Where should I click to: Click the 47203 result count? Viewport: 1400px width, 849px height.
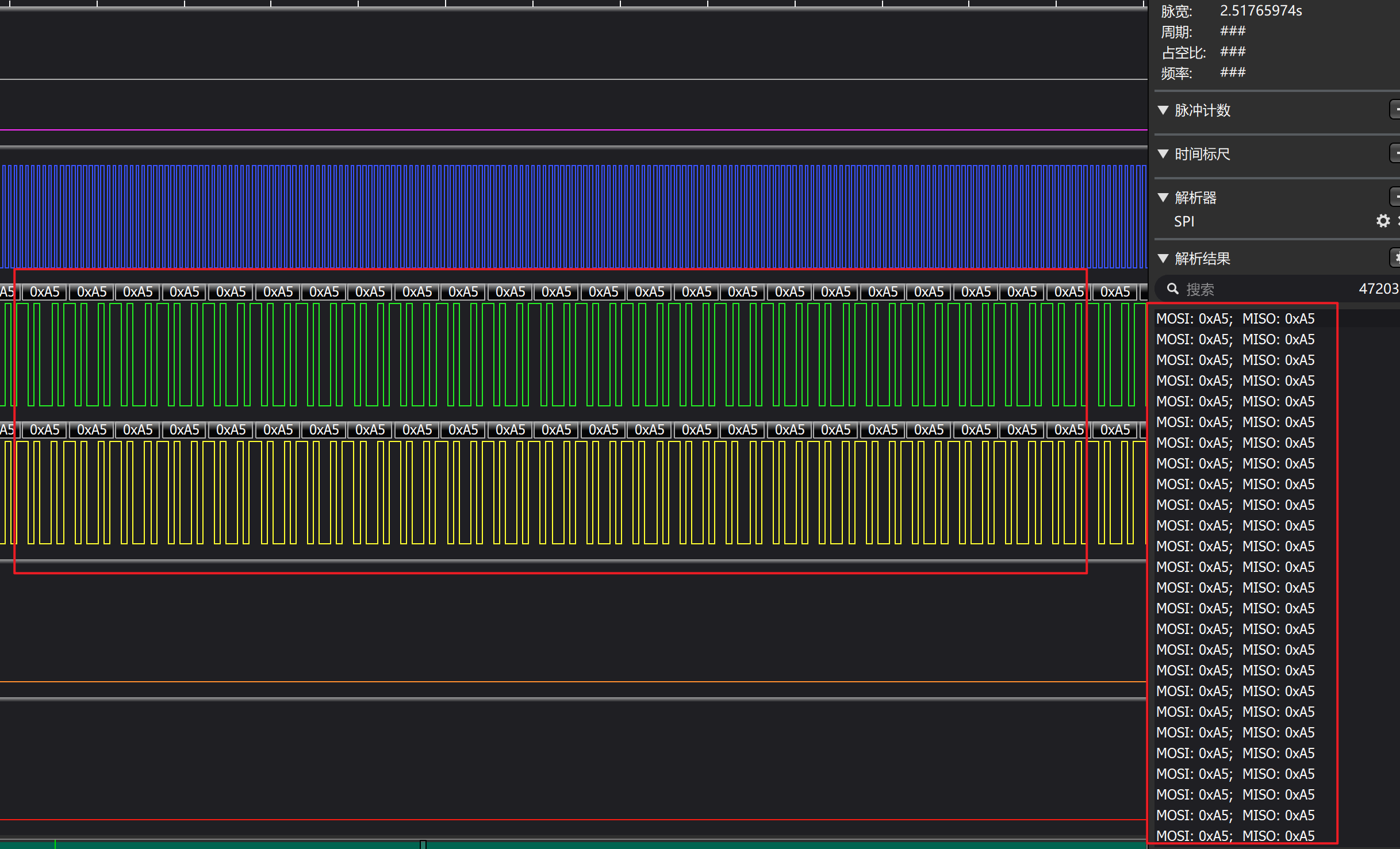click(x=1378, y=289)
